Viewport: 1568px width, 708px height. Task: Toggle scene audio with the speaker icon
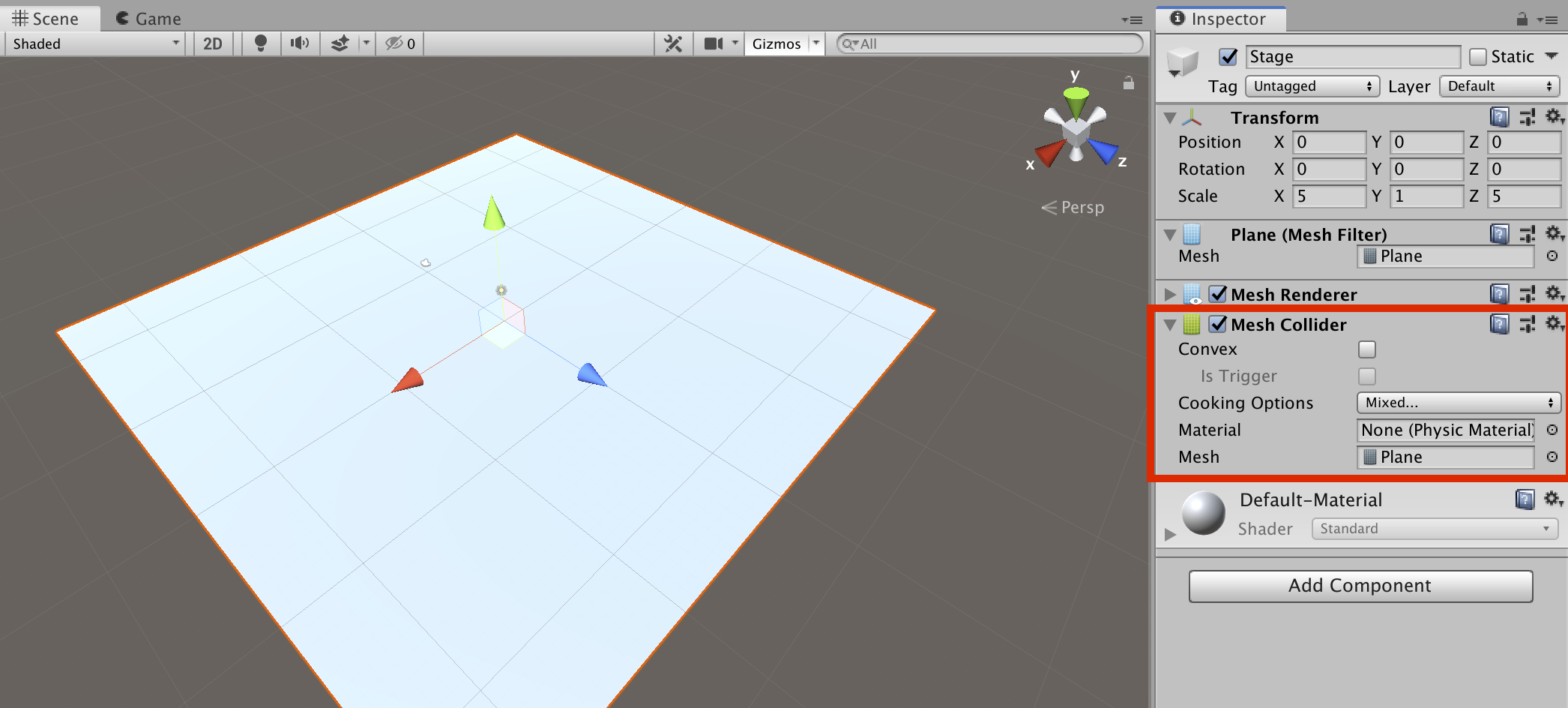click(299, 43)
